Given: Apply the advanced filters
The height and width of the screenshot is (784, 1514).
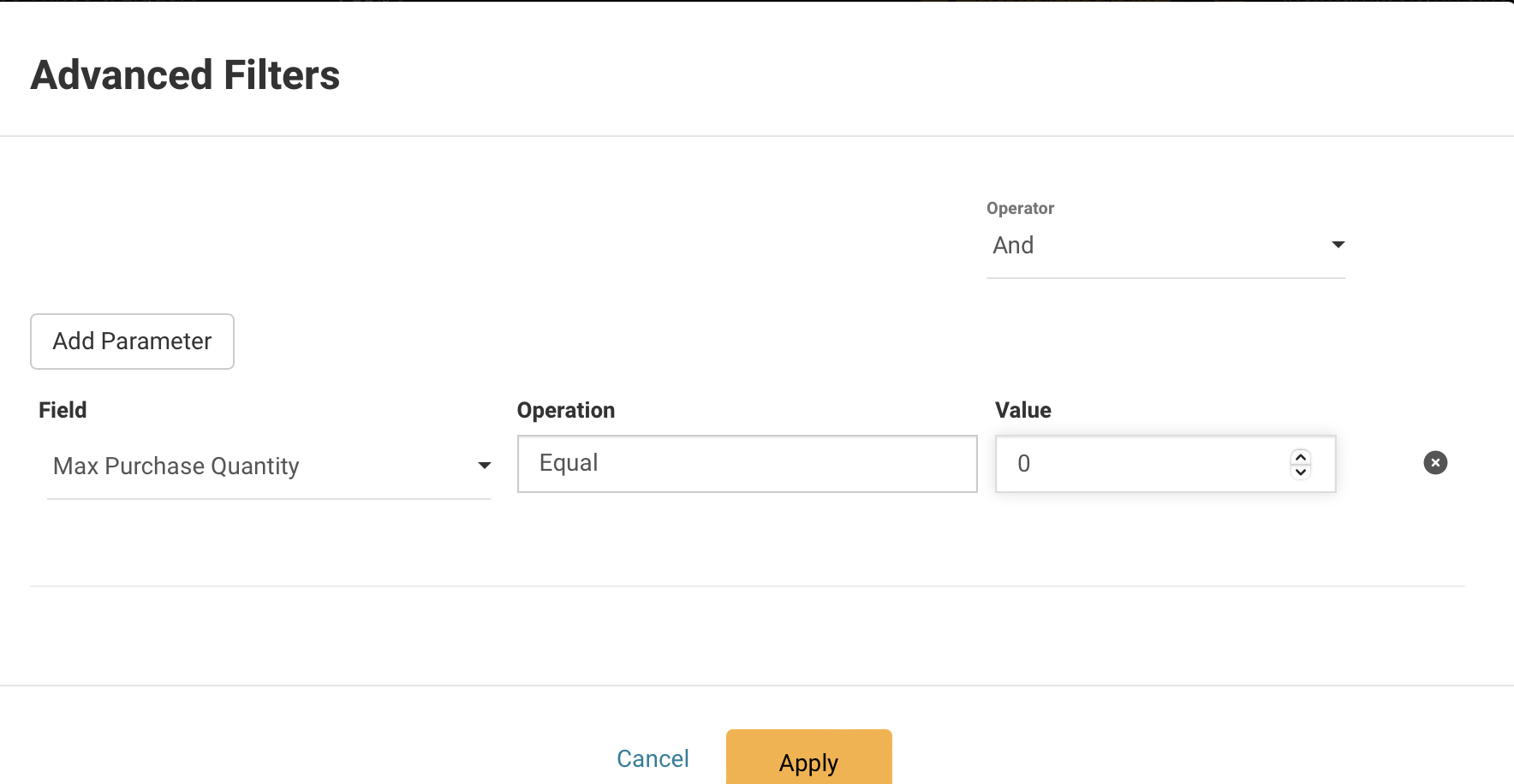Looking at the screenshot, I should coord(809,758).
